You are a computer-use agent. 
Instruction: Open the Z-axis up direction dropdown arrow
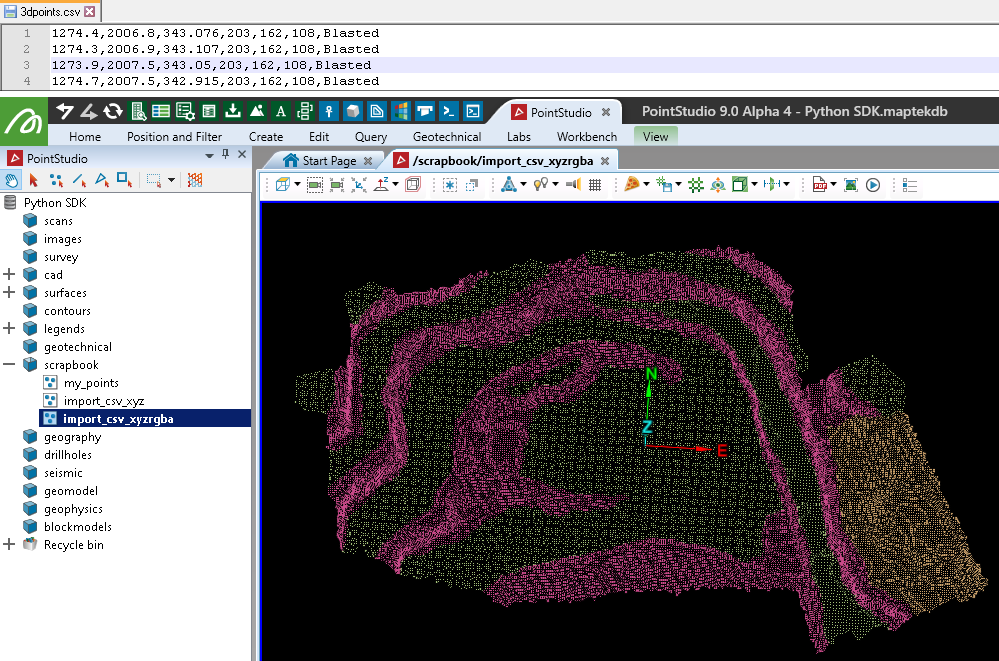(x=396, y=185)
